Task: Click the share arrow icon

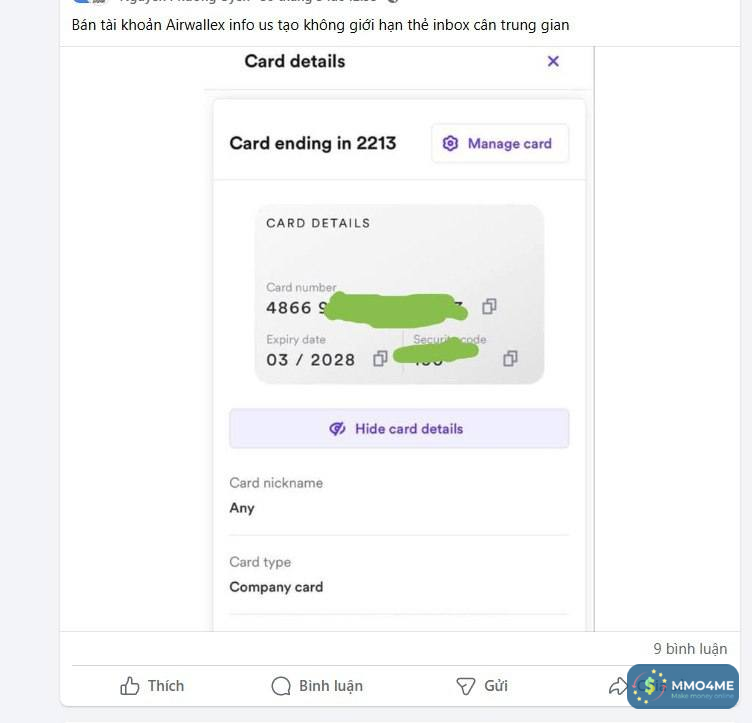Action: 617,686
